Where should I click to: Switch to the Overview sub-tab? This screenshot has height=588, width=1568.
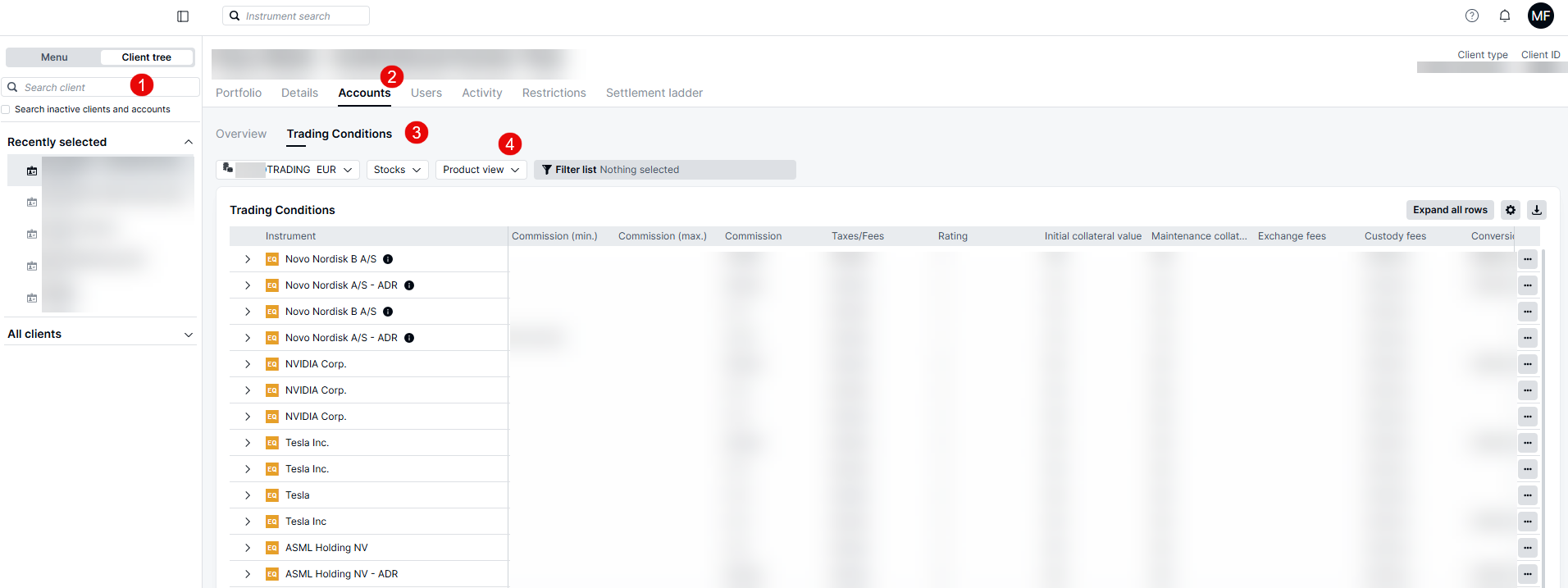click(241, 134)
